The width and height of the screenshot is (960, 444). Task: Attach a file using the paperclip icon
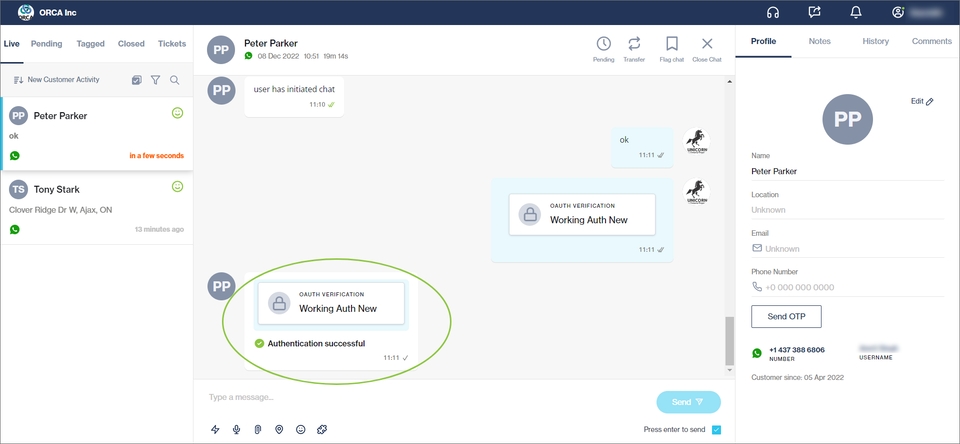coord(258,429)
